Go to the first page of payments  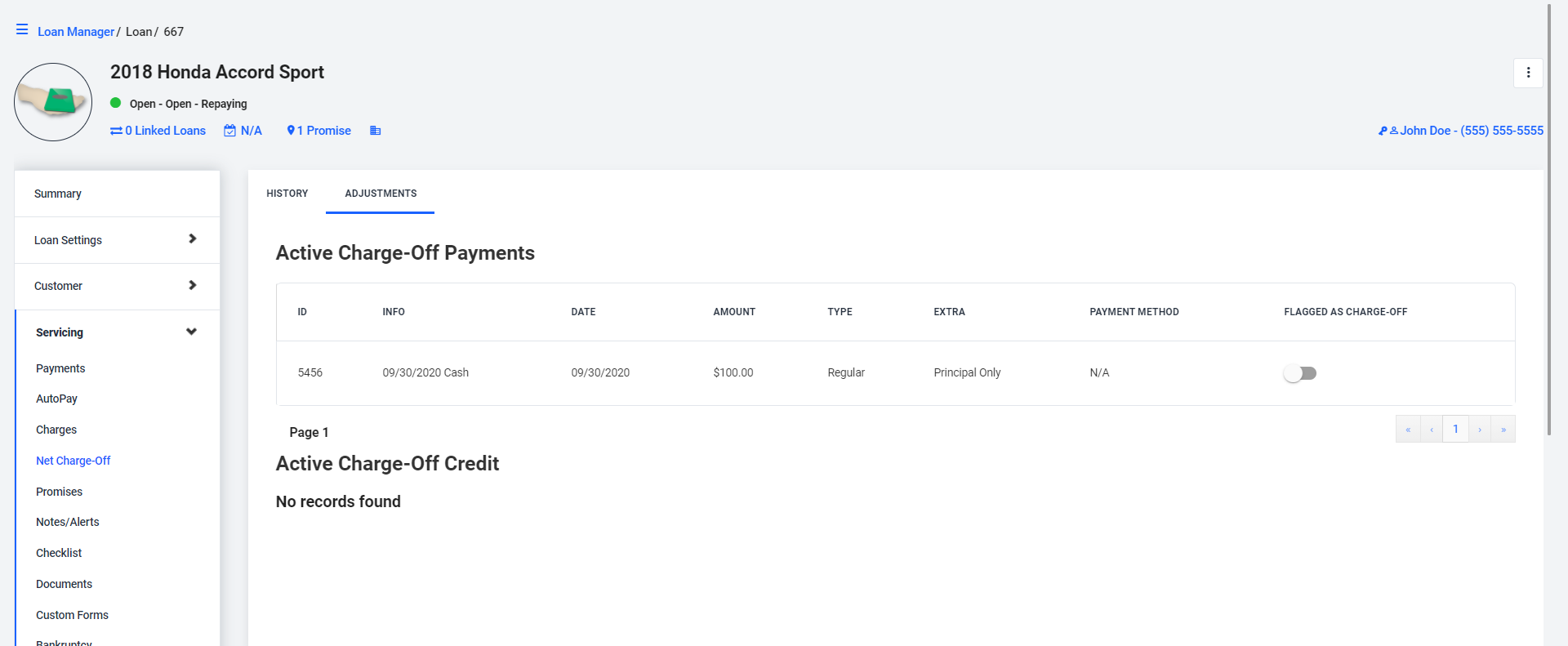(1408, 429)
